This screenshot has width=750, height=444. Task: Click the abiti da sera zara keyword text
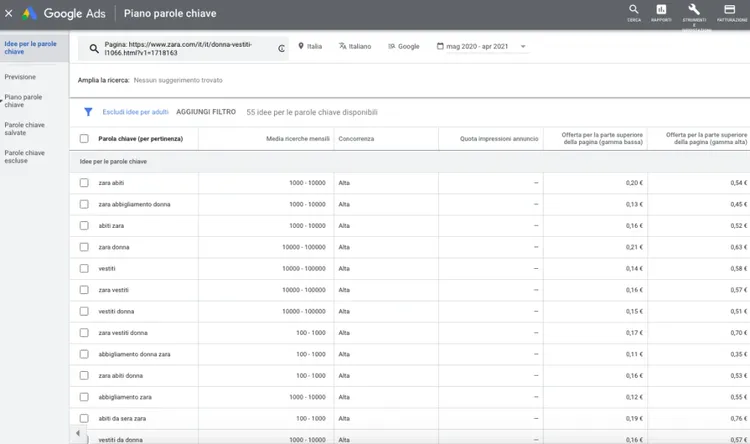click(122, 418)
